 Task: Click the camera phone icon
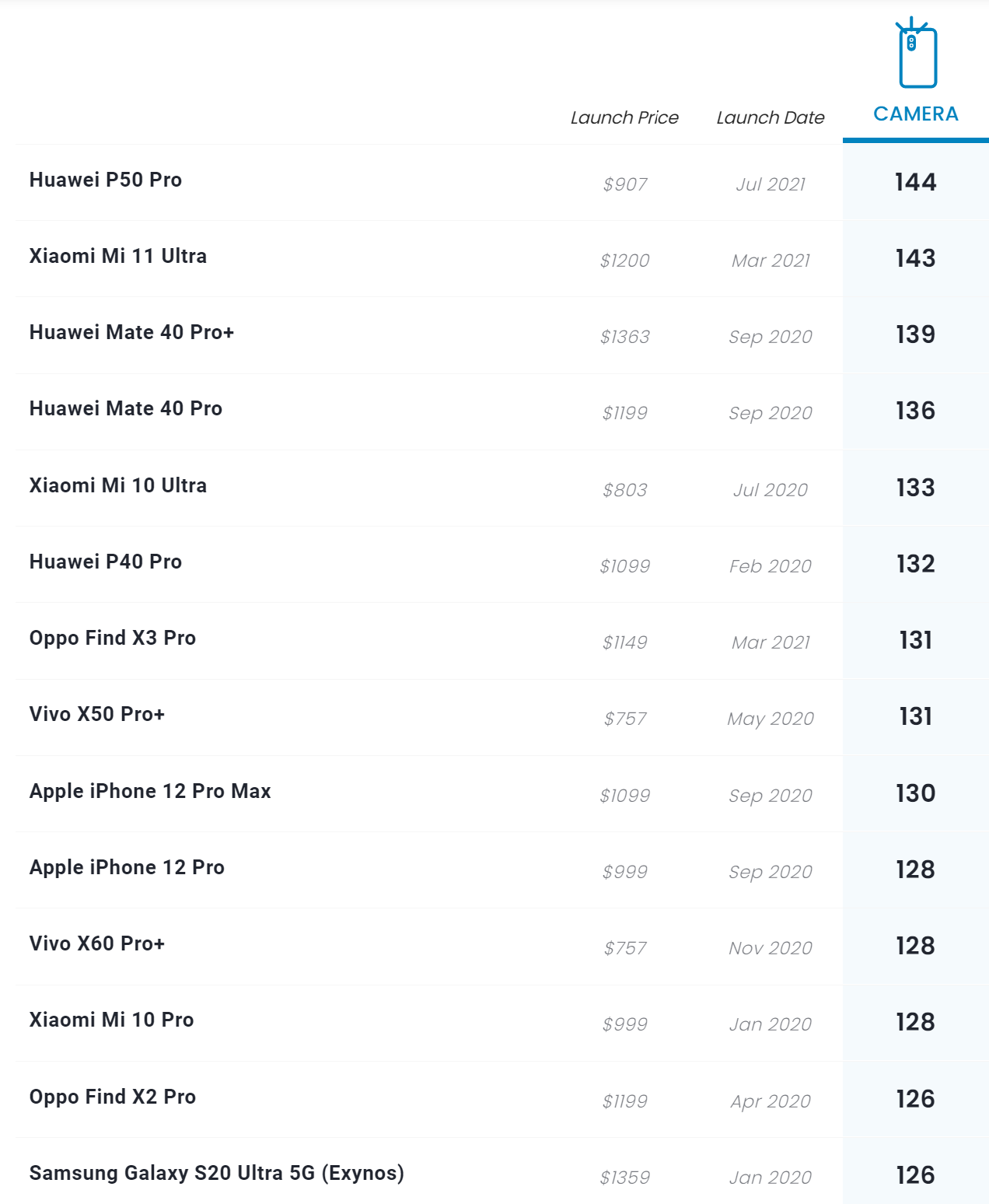pos(916,54)
